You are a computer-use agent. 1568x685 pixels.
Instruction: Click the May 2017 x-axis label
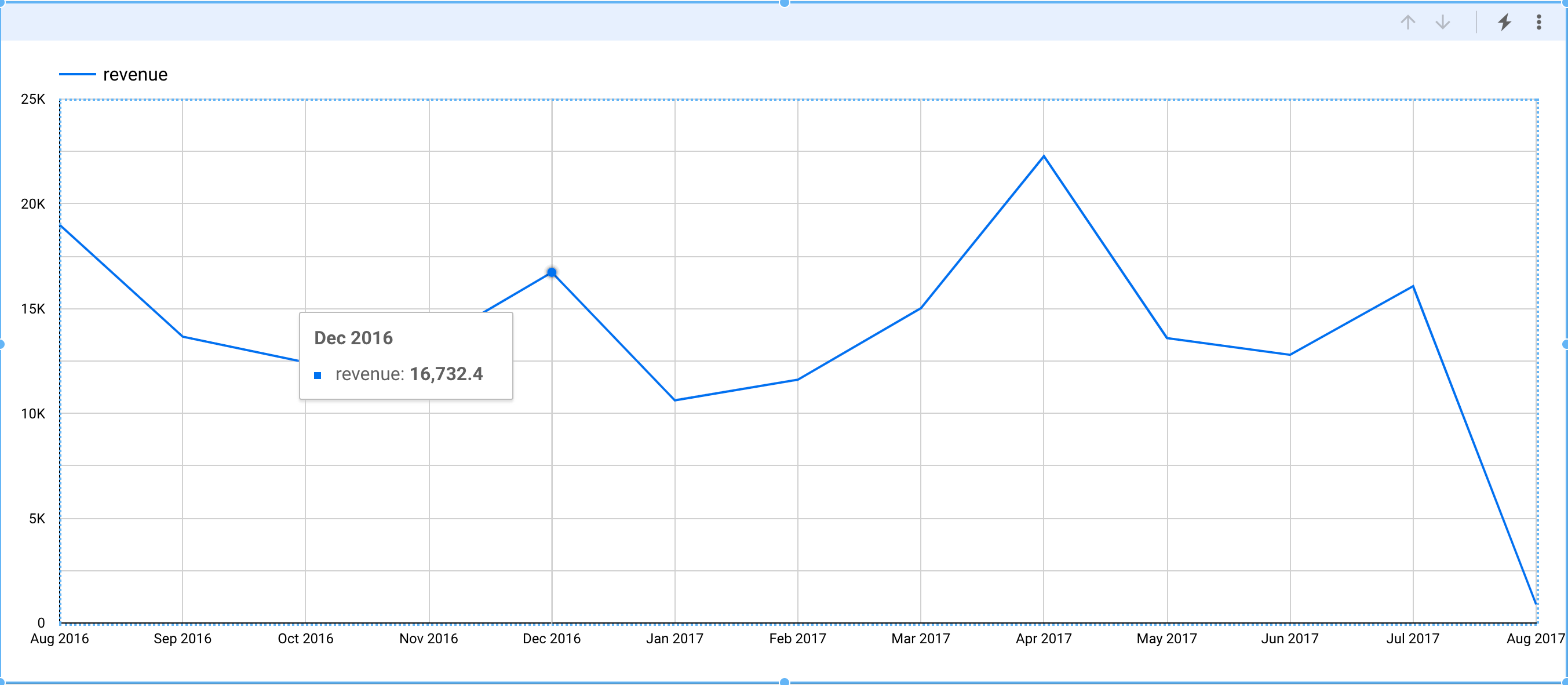(1166, 638)
